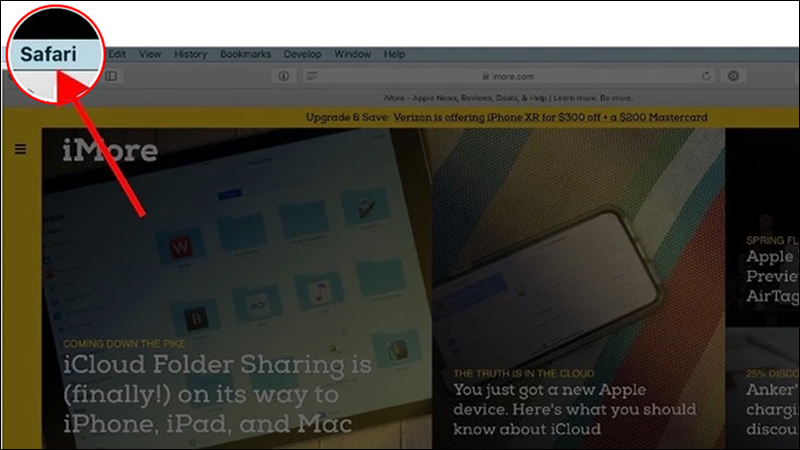Open iCloud Folder Sharing article headline

pyautogui.click(x=217, y=394)
